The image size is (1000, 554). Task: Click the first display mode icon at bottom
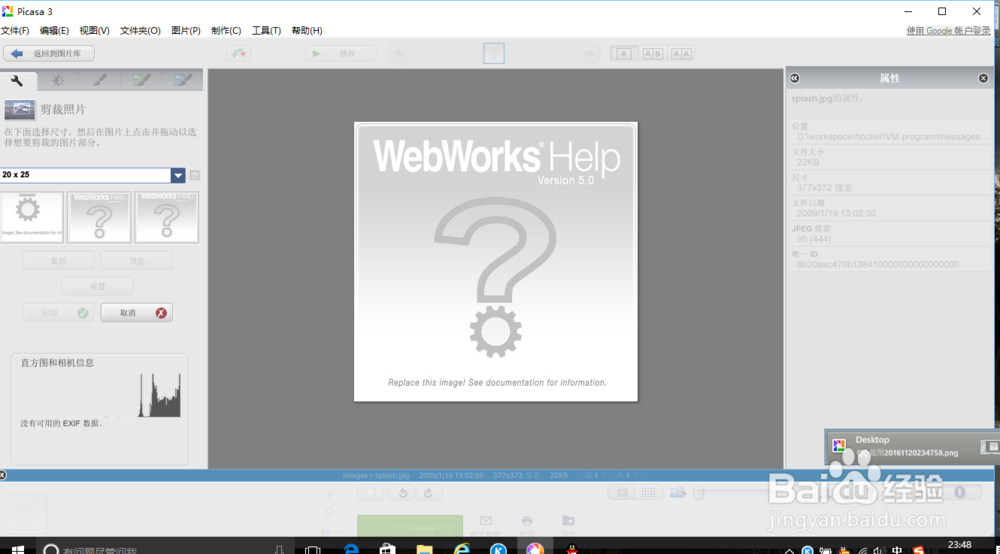point(622,493)
